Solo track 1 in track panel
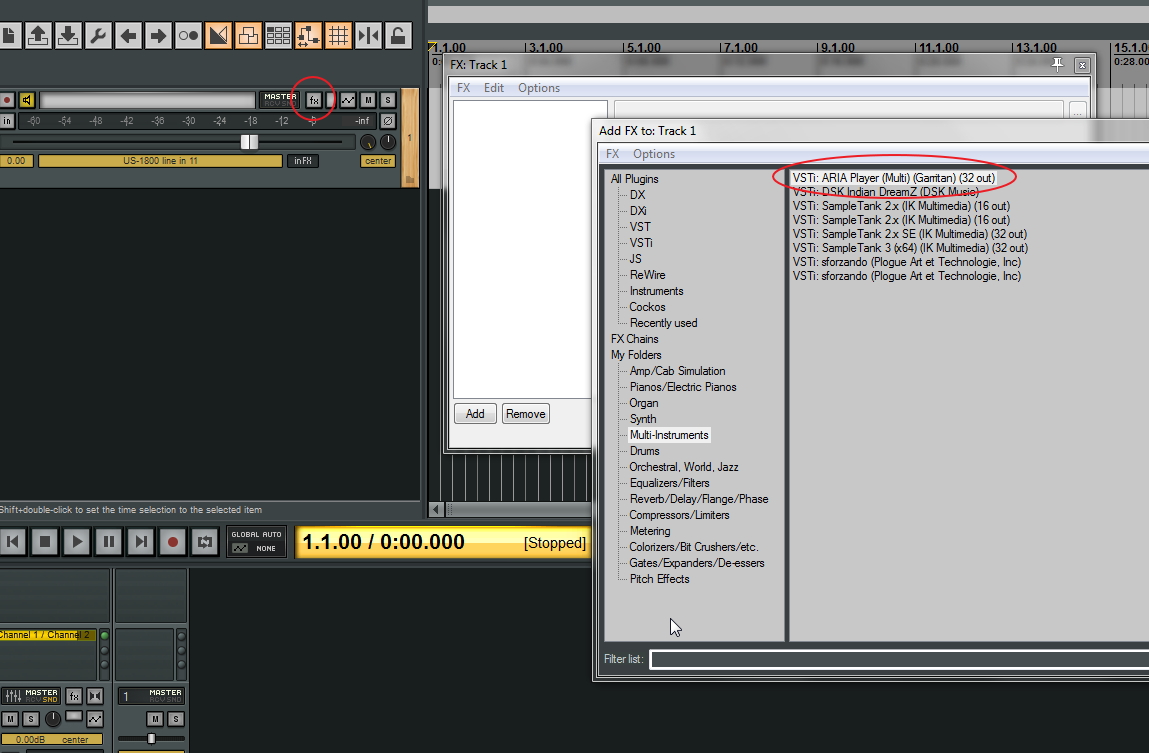The image size is (1149, 753). [388, 100]
